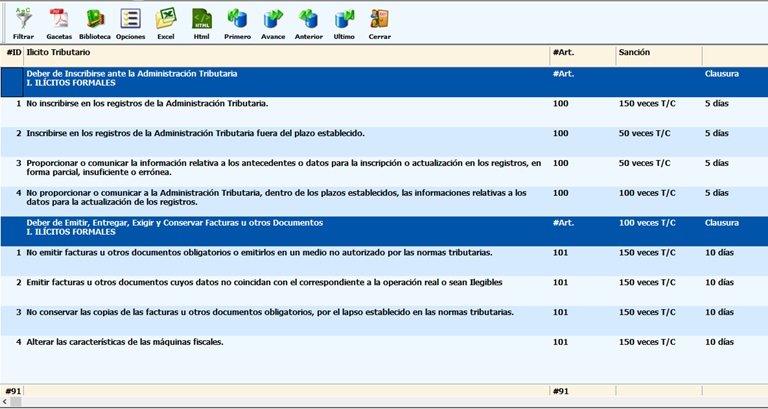Image resolution: width=768 pixels, height=409 pixels.
Task: Open Opciones list icon
Action: (130, 18)
